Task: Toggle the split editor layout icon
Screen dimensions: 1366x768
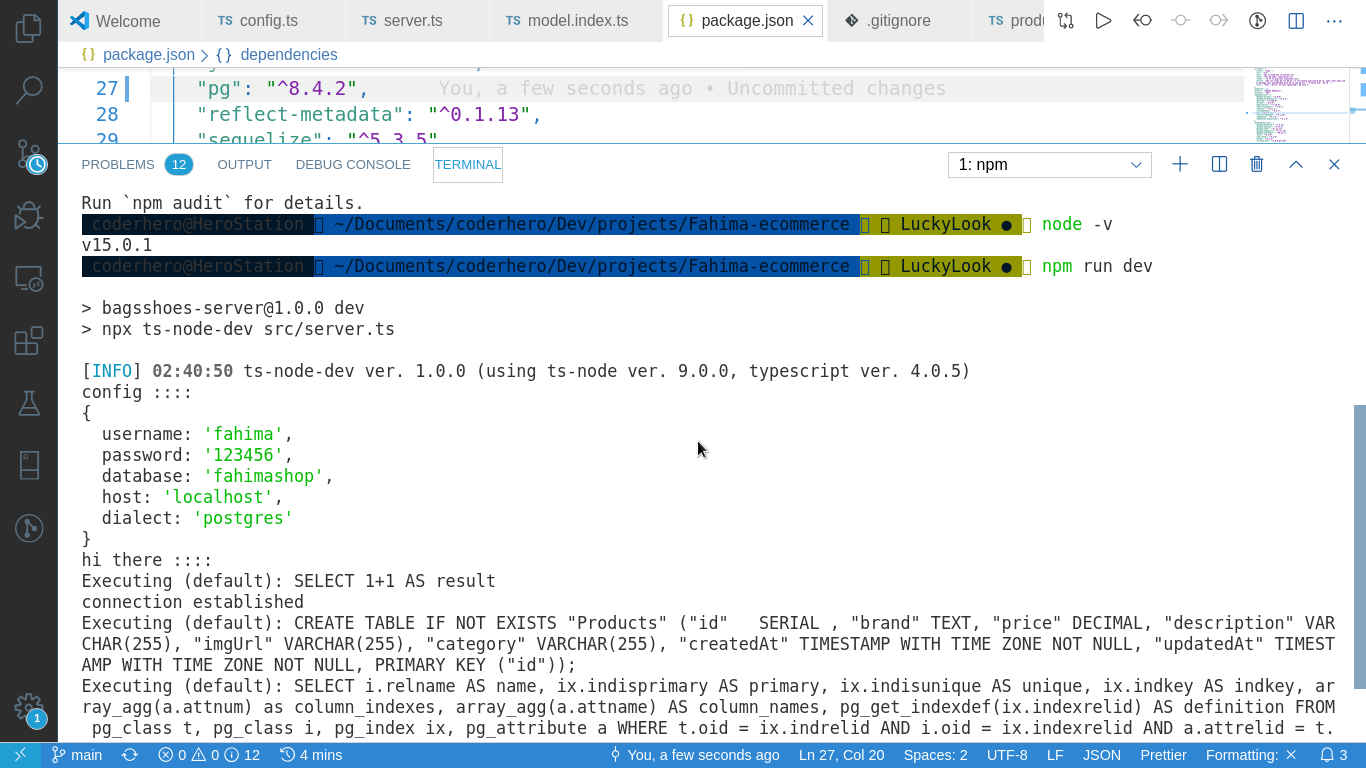Action: point(1295,20)
